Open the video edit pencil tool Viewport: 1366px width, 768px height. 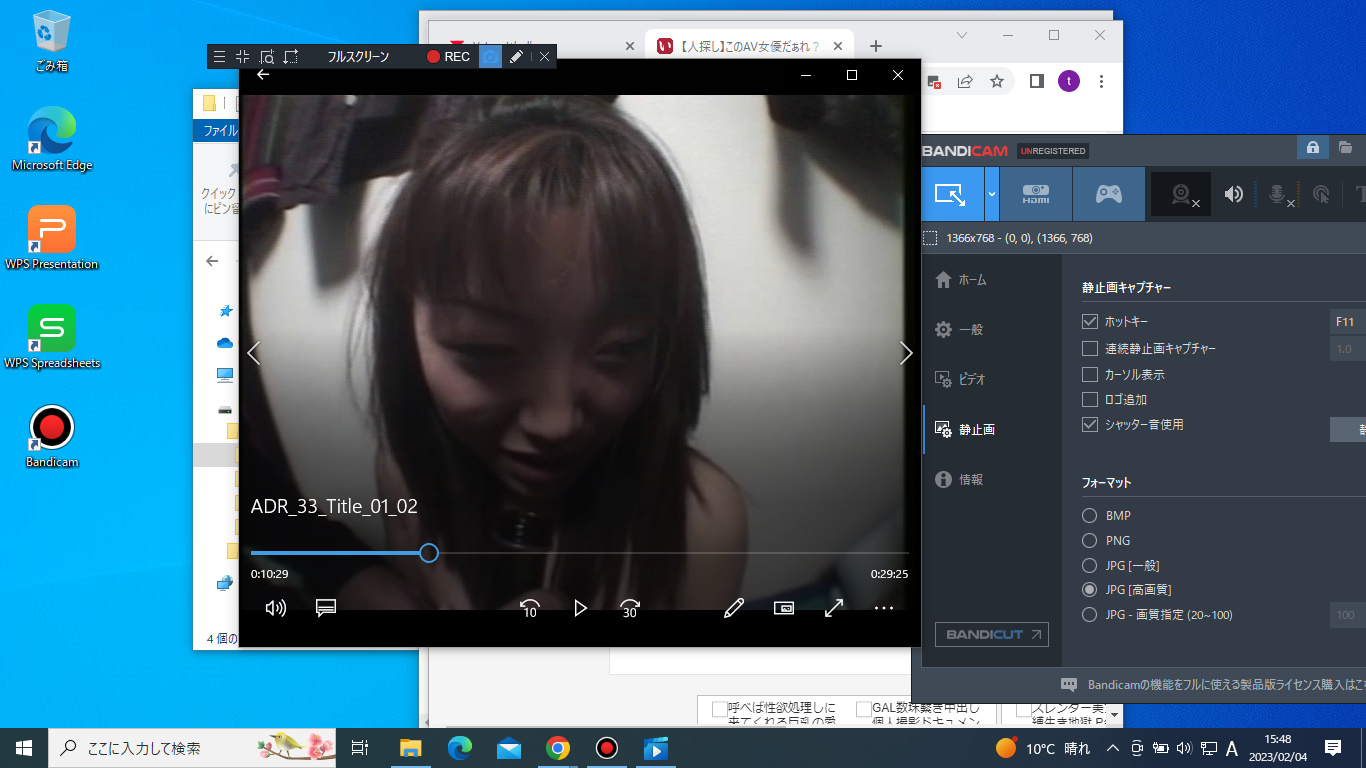(734, 608)
